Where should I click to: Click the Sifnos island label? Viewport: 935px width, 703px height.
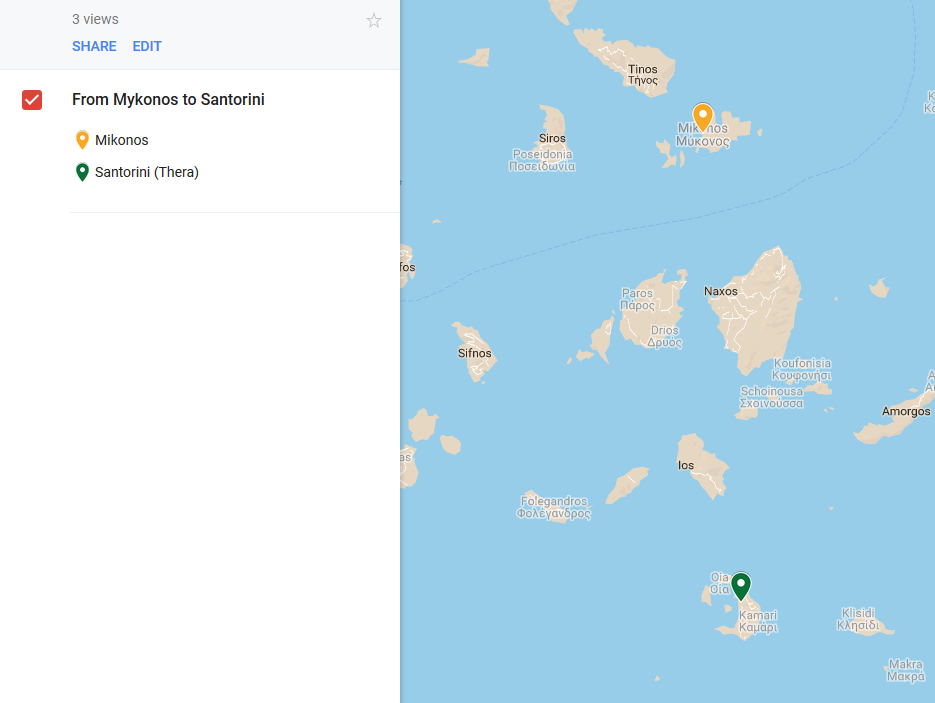tap(475, 353)
